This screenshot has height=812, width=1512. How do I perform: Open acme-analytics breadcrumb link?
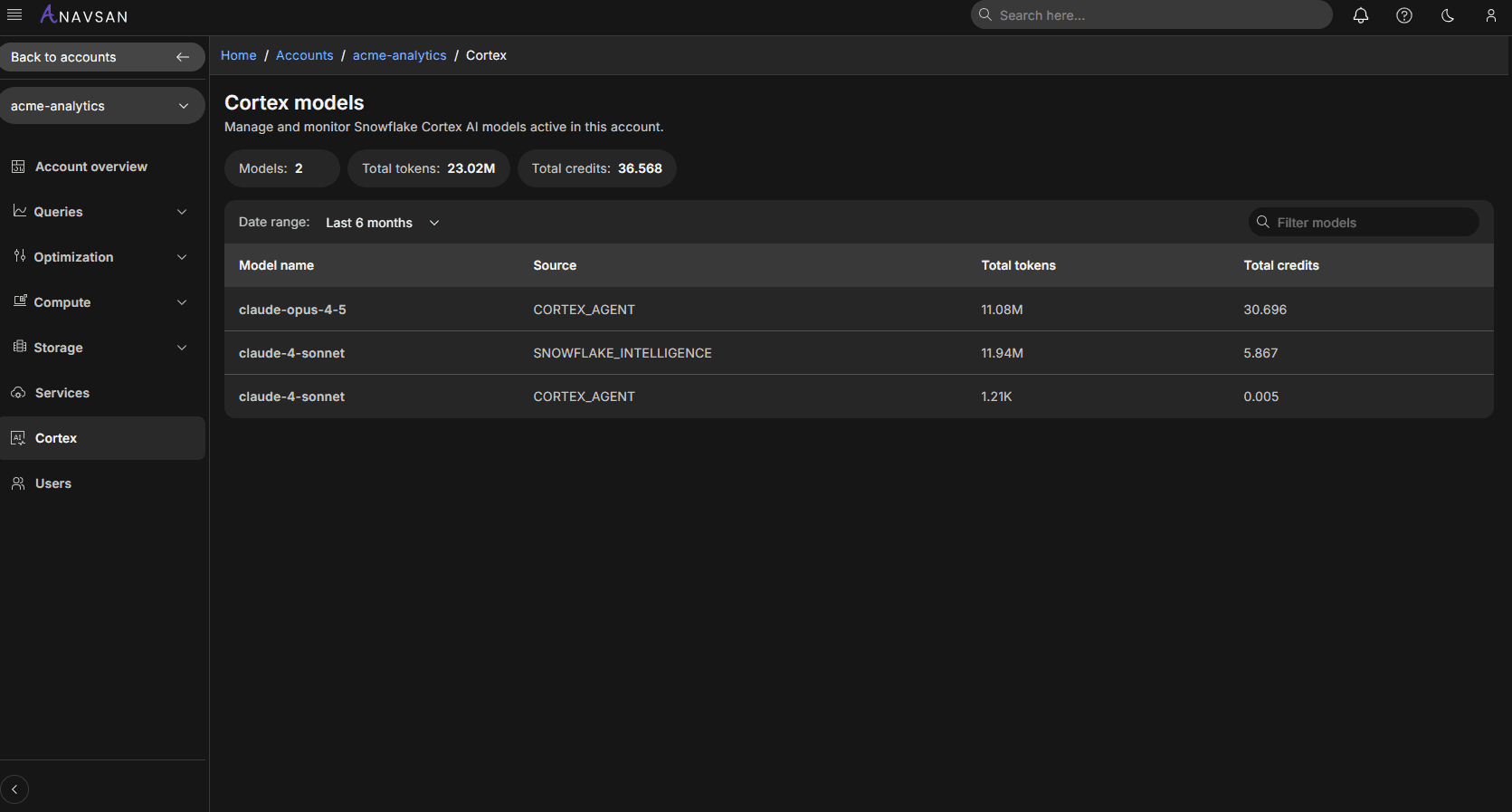point(400,55)
